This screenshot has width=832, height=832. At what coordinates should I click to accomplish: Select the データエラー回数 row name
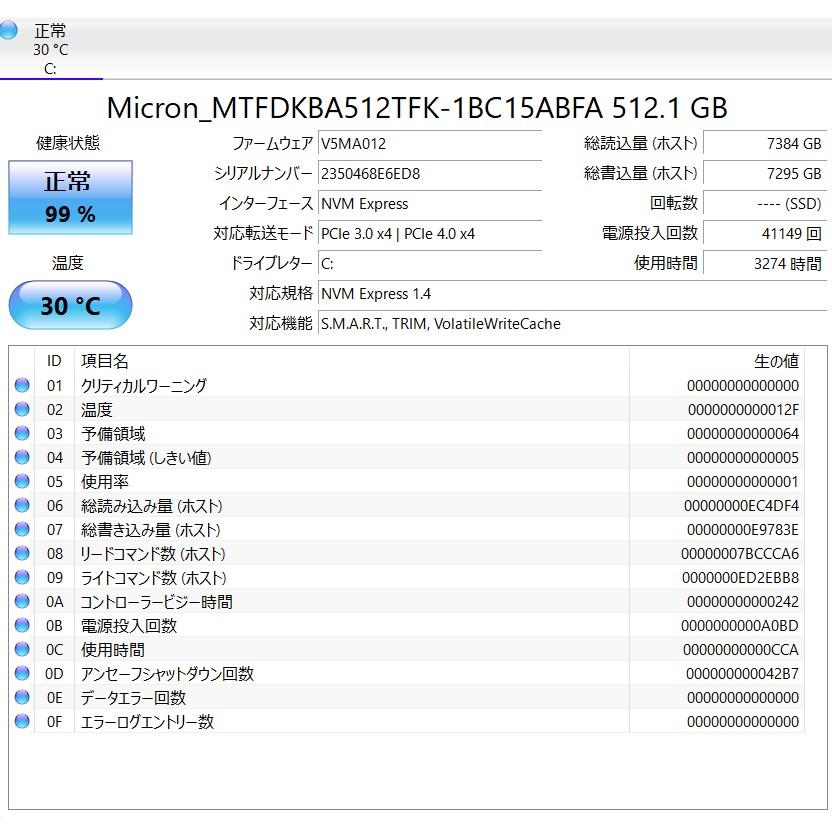click(133, 697)
